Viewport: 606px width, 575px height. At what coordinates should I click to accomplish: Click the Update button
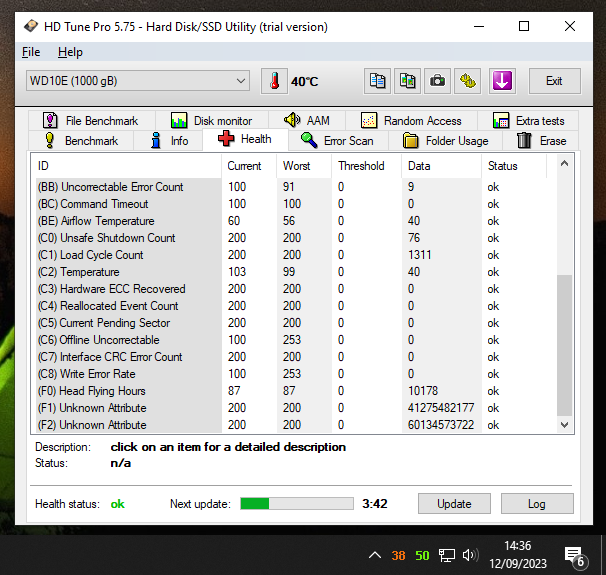(x=454, y=504)
